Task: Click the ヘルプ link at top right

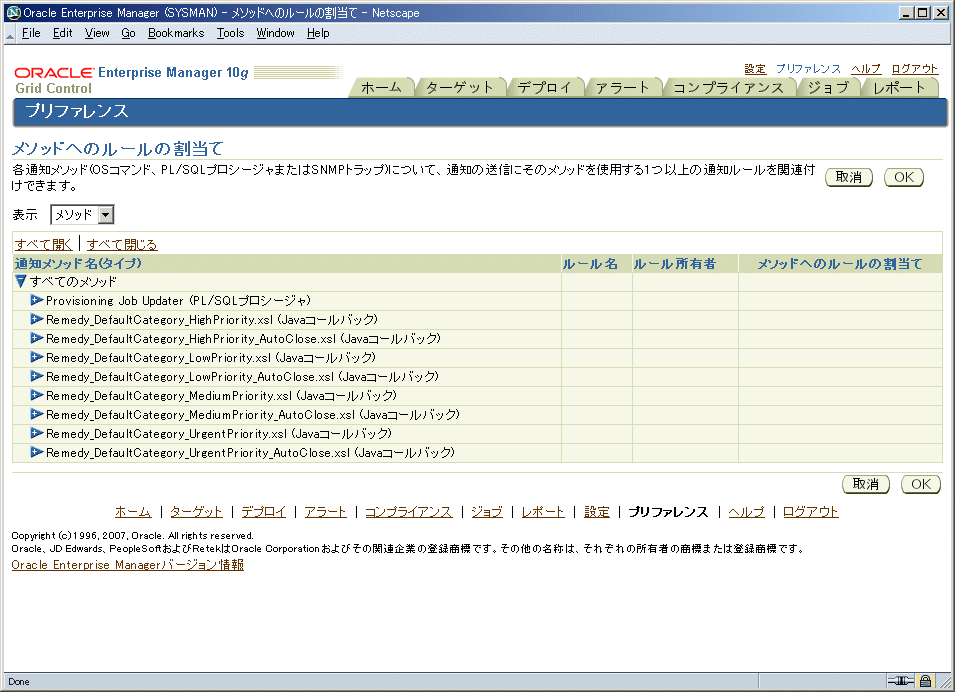Action: coord(865,69)
